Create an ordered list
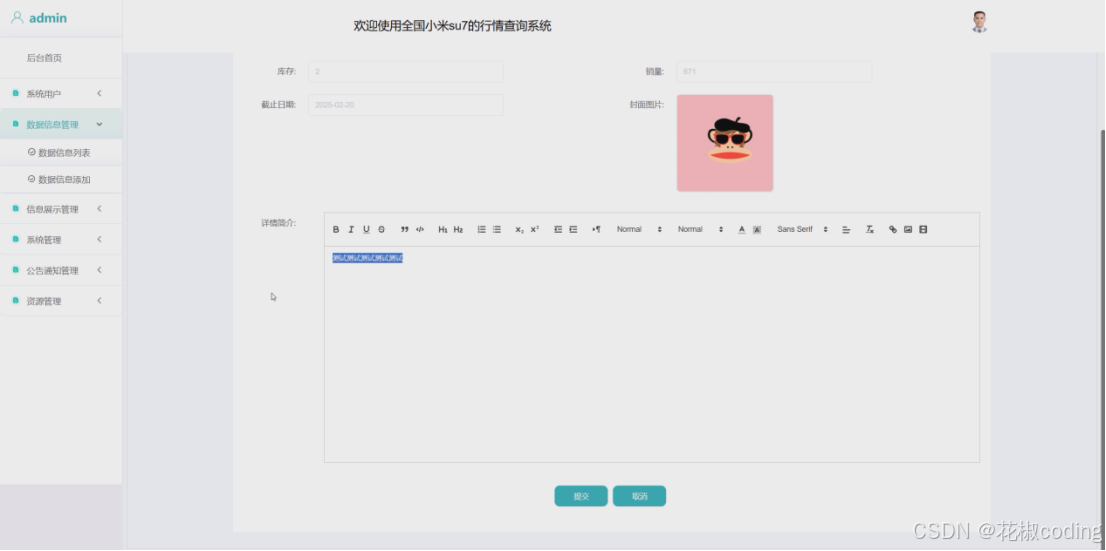This screenshot has height=551, width=1106. (482, 229)
